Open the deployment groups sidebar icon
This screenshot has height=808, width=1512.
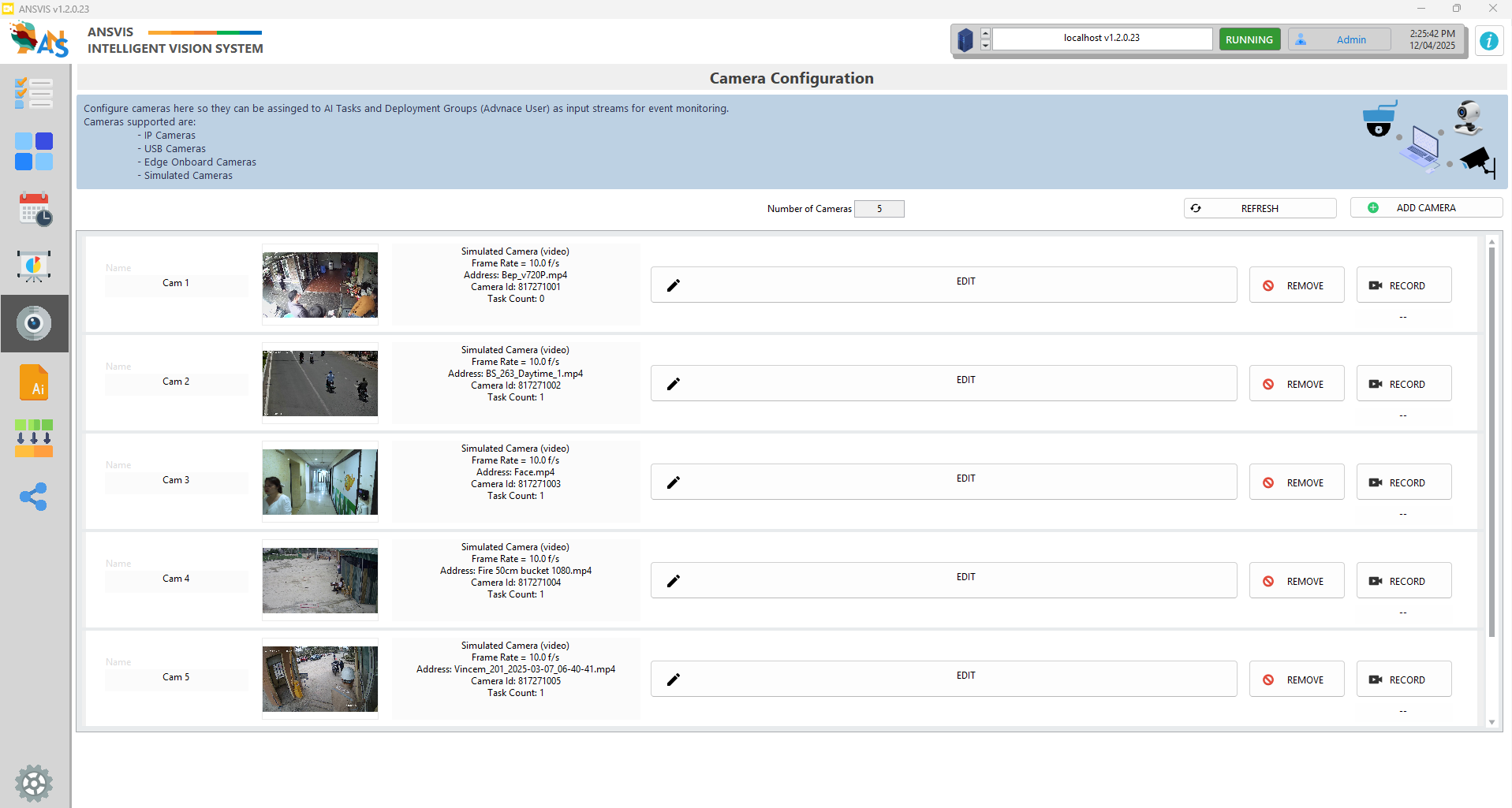click(x=34, y=438)
